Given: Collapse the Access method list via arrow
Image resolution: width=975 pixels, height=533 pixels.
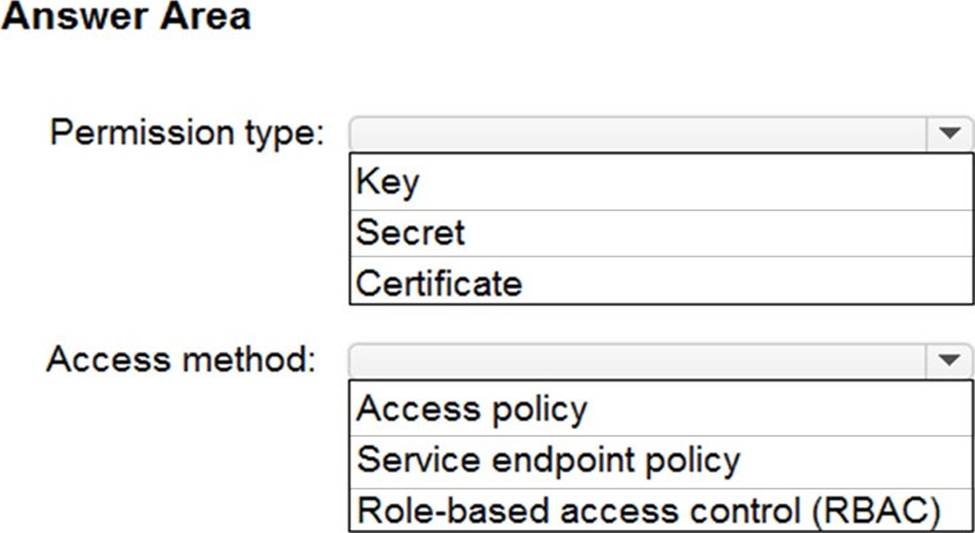Looking at the screenshot, I should [949, 360].
